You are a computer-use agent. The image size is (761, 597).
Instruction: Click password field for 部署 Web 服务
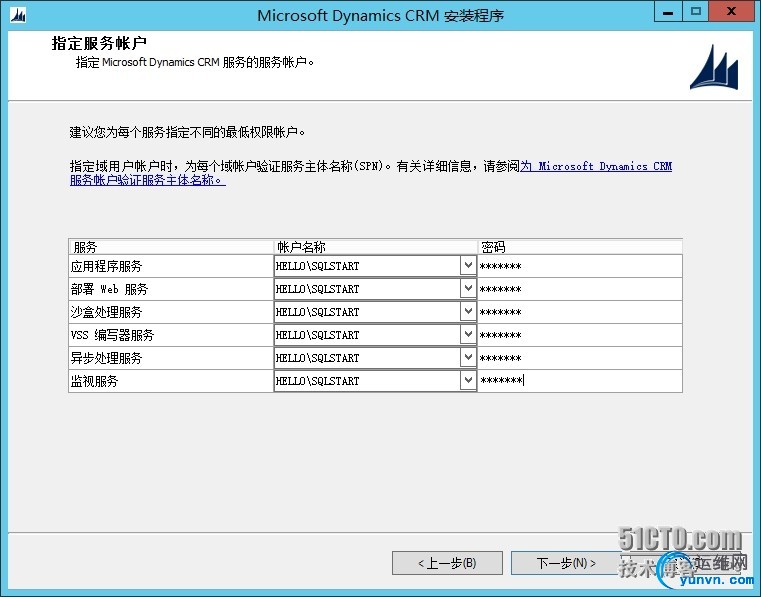tap(580, 289)
